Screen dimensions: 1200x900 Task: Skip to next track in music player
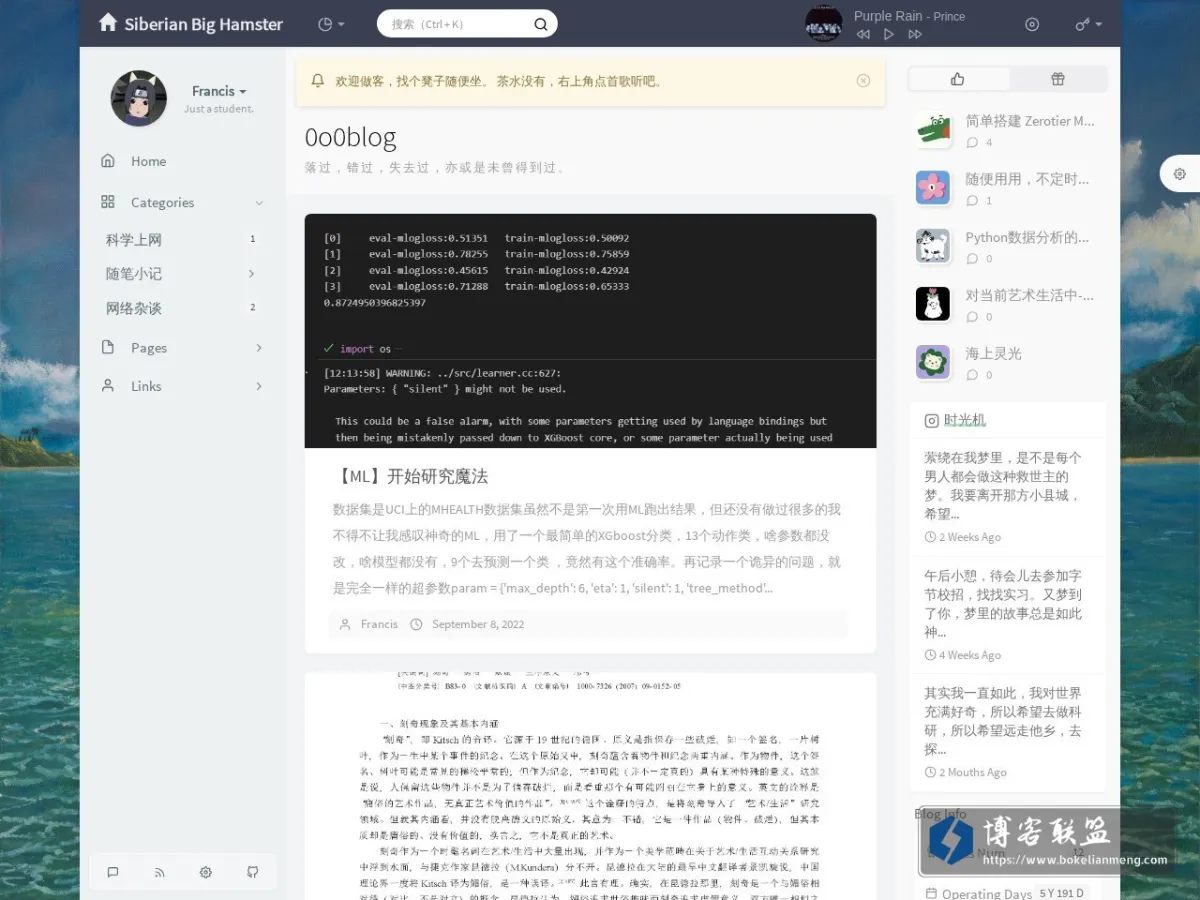(x=915, y=34)
